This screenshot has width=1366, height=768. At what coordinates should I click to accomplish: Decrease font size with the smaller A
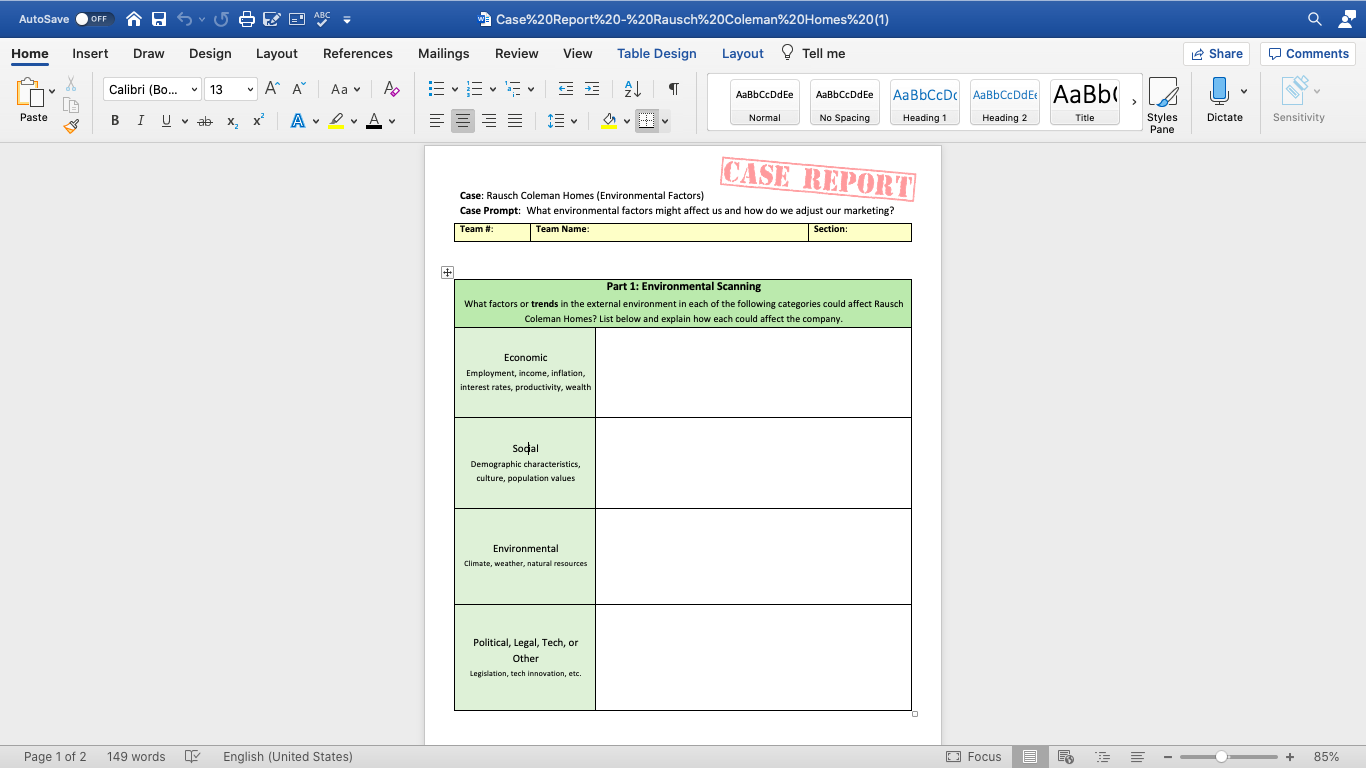pos(299,89)
